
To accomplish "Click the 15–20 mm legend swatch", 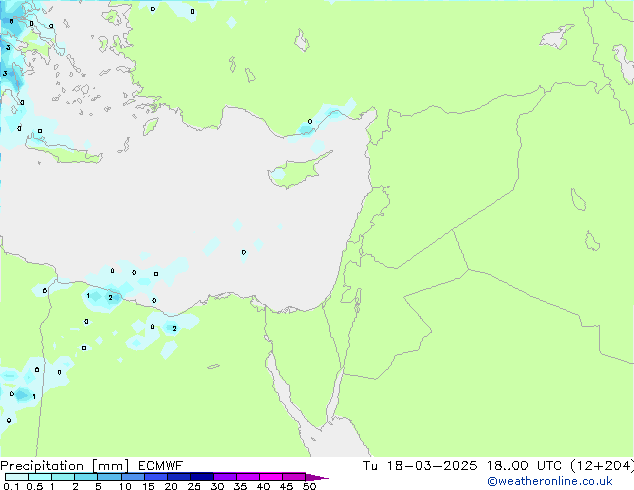I will pos(155,477).
